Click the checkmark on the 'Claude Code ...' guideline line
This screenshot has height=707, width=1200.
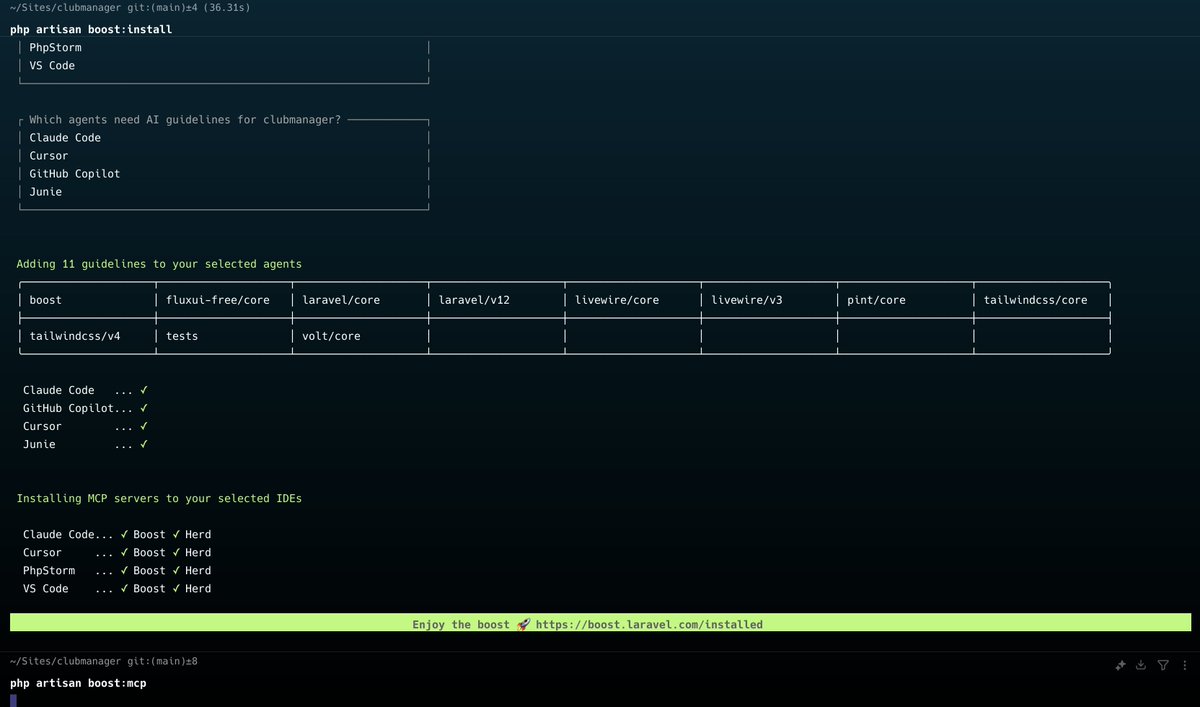[x=144, y=390]
